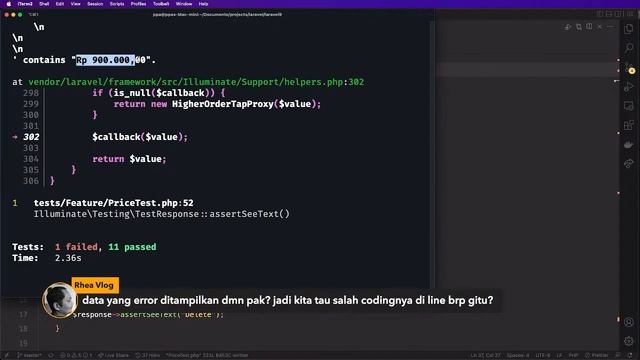Click the LF end-of-line selector

pyautogui.click(x=559, y=355)
